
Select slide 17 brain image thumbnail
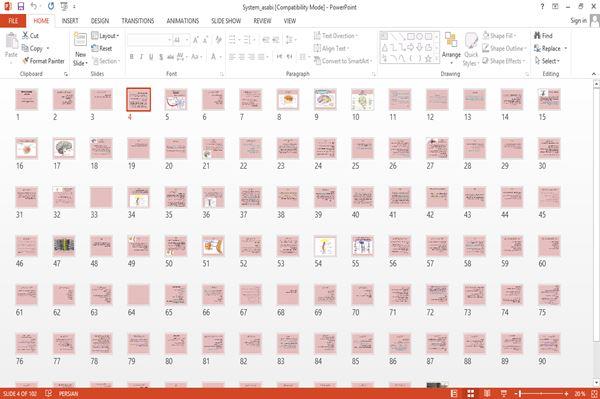(64, 148)
